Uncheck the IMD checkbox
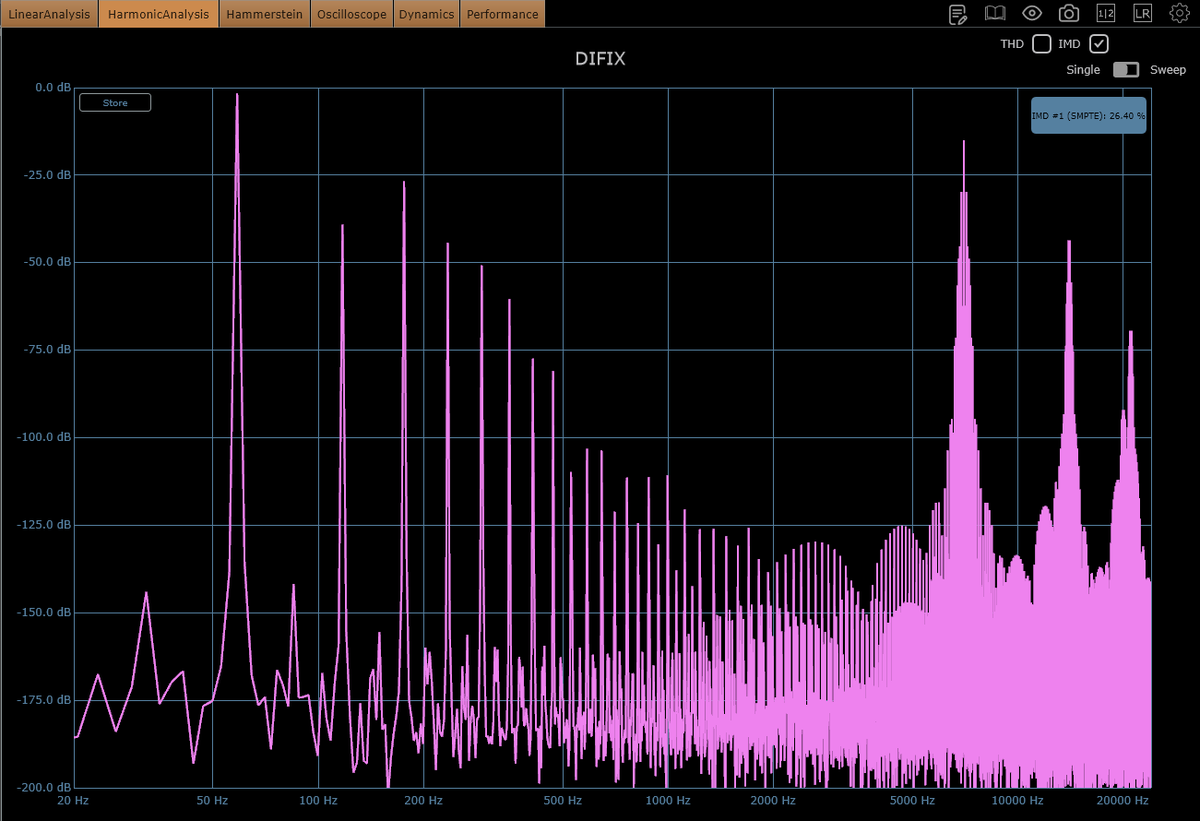This screenshot has height=821, width=1200. pos(1099,43)
